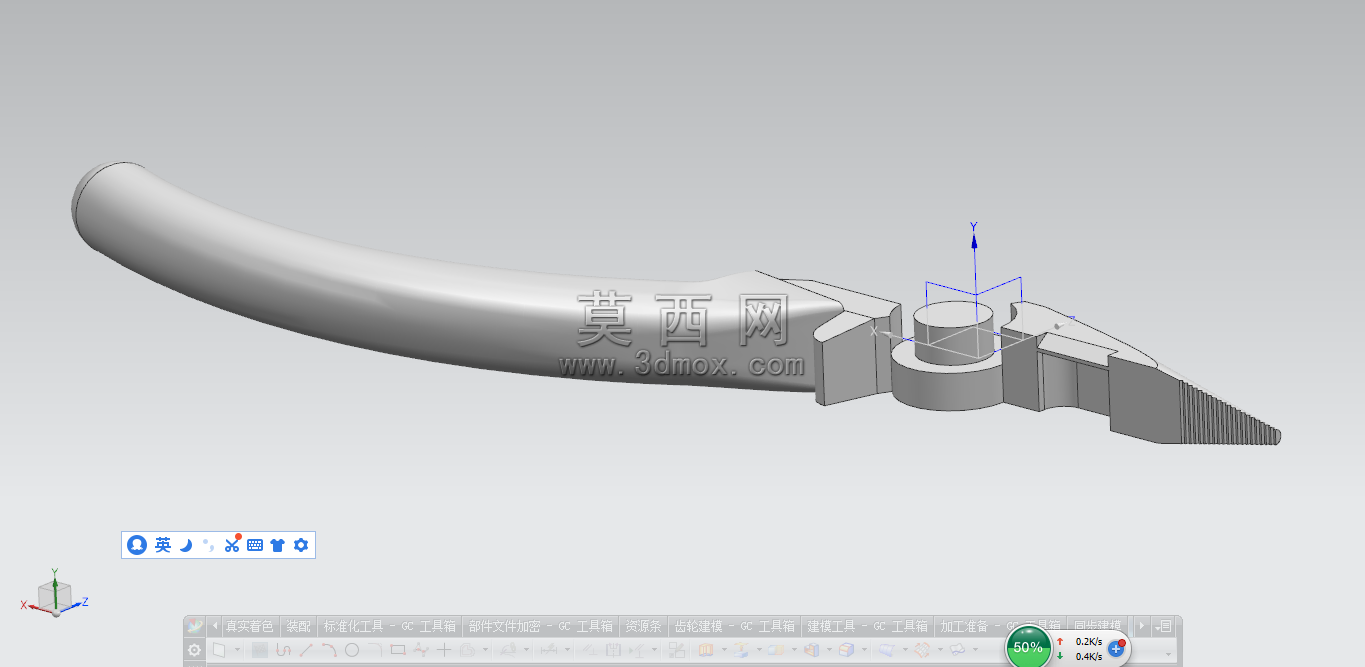Screen dimensions: 1365x667
Task: Click the green 50% memory accelerator ball
Action: click(1028, 647)
